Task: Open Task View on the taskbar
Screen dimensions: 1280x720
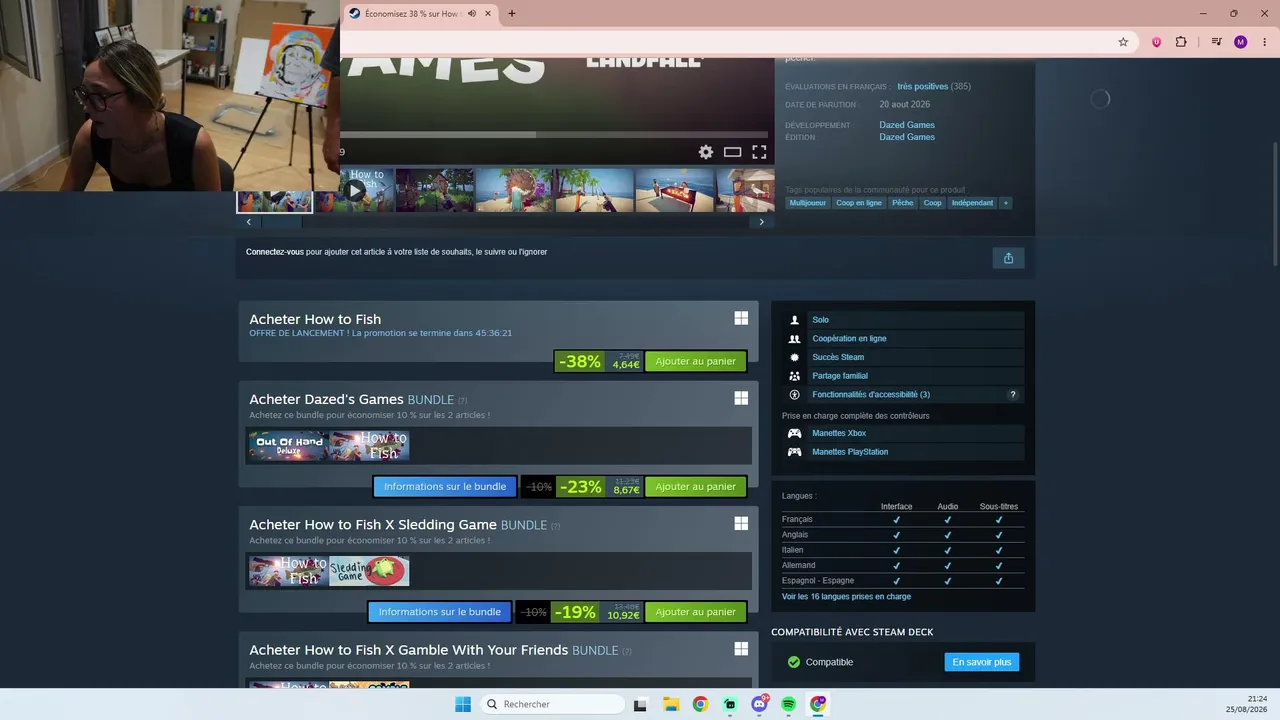Action: coord(641,704)
